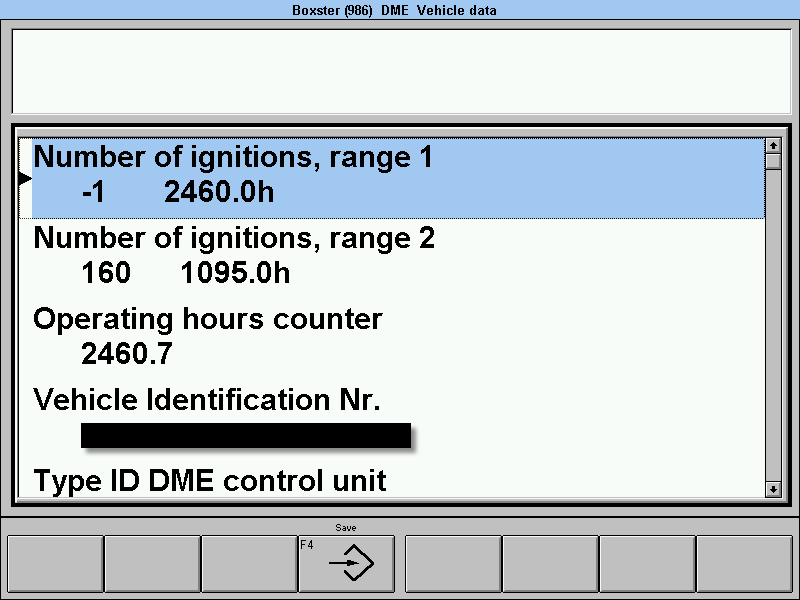Viewport: 800px width, 600px height.
Task: Click the scrollbar up arrow
Action: 773,146
